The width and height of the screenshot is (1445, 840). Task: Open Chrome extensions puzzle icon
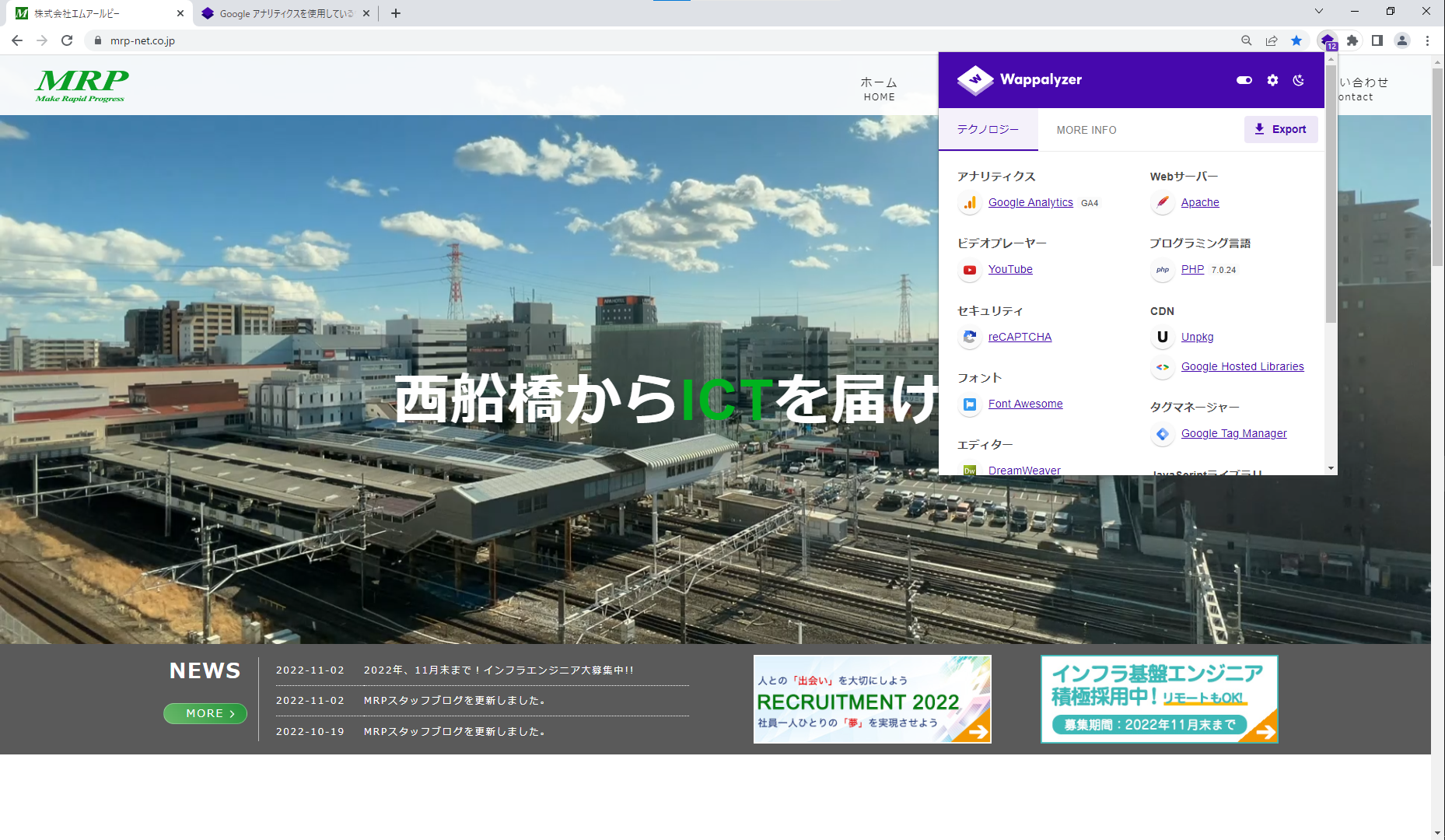tap(1352, 40)
